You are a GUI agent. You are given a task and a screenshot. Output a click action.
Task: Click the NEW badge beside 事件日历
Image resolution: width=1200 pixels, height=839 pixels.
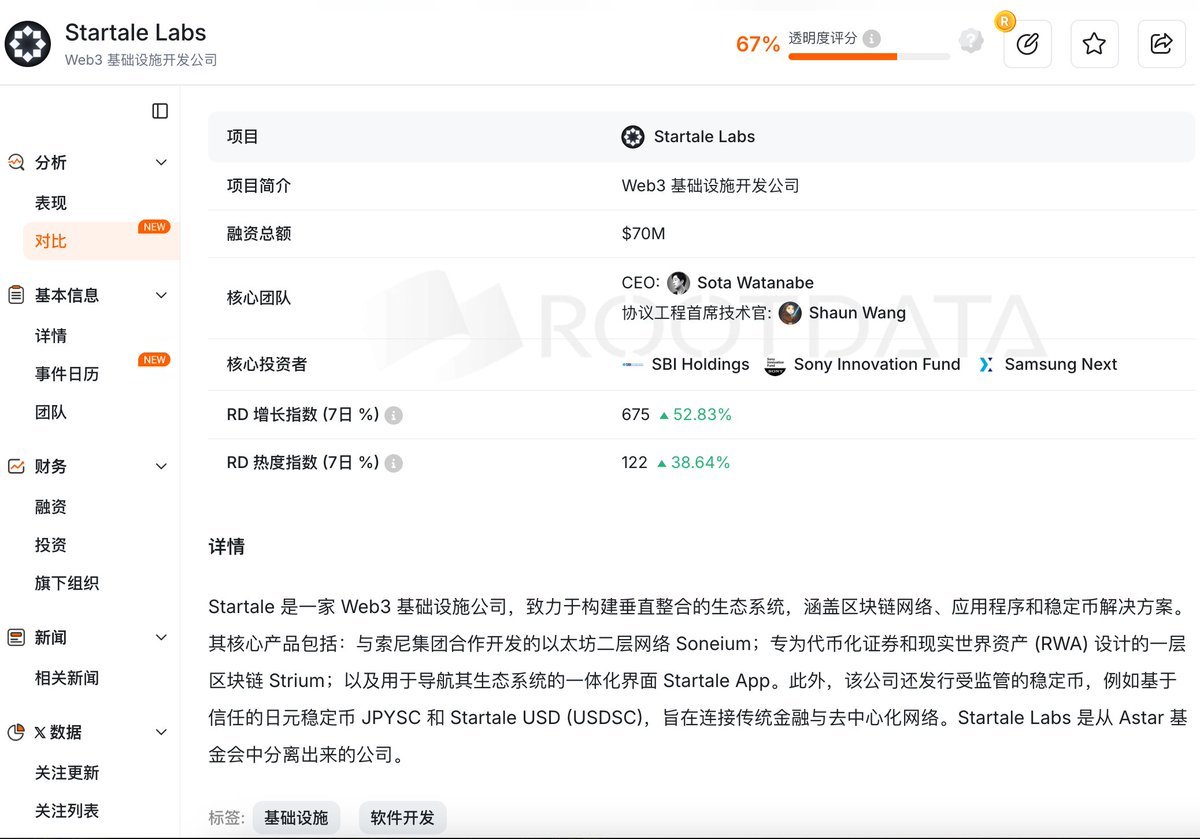tap(154, 360)
